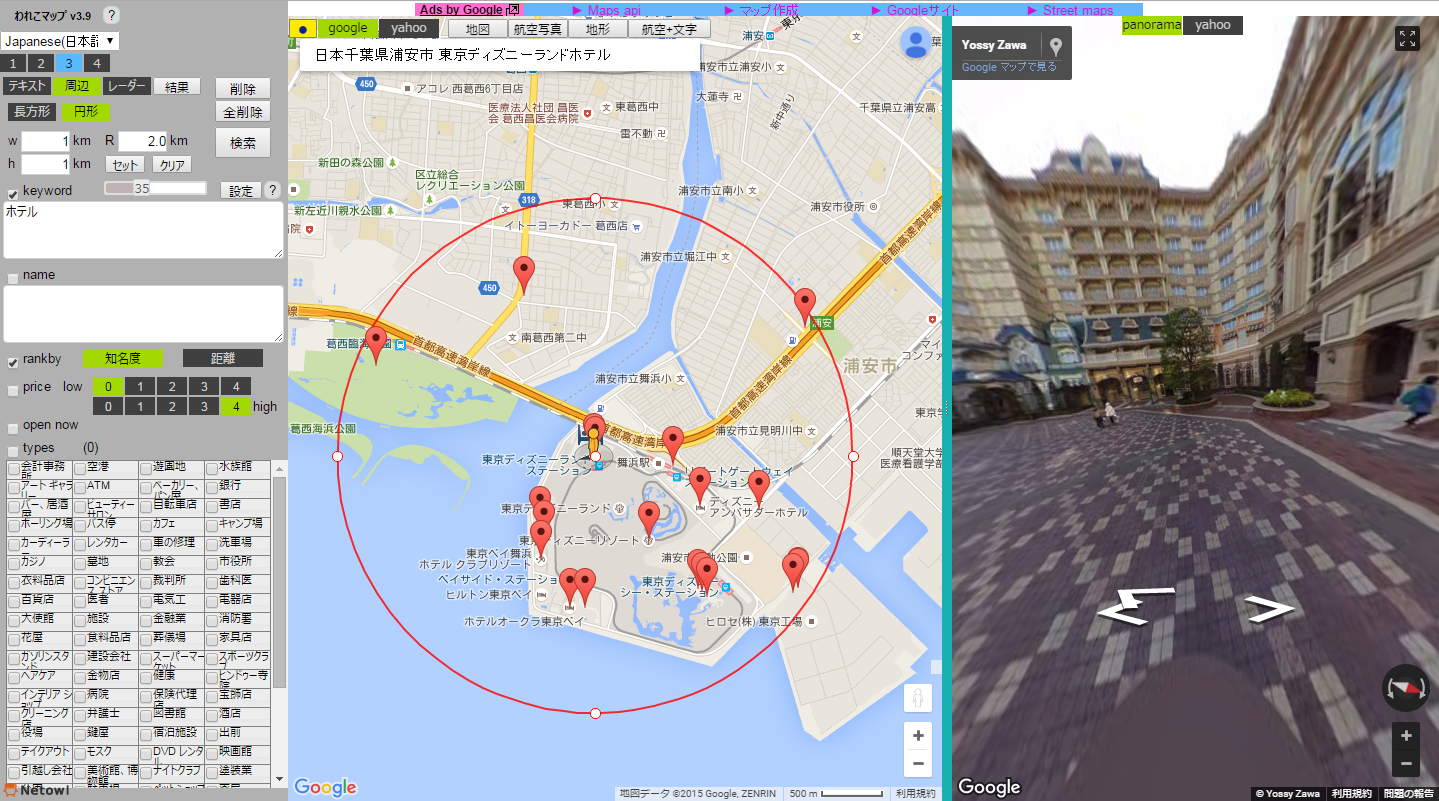Click the circle's bottom handle on the map
Screen dimensions: 1439x801
pyautogui.click(x=596, y=713)
